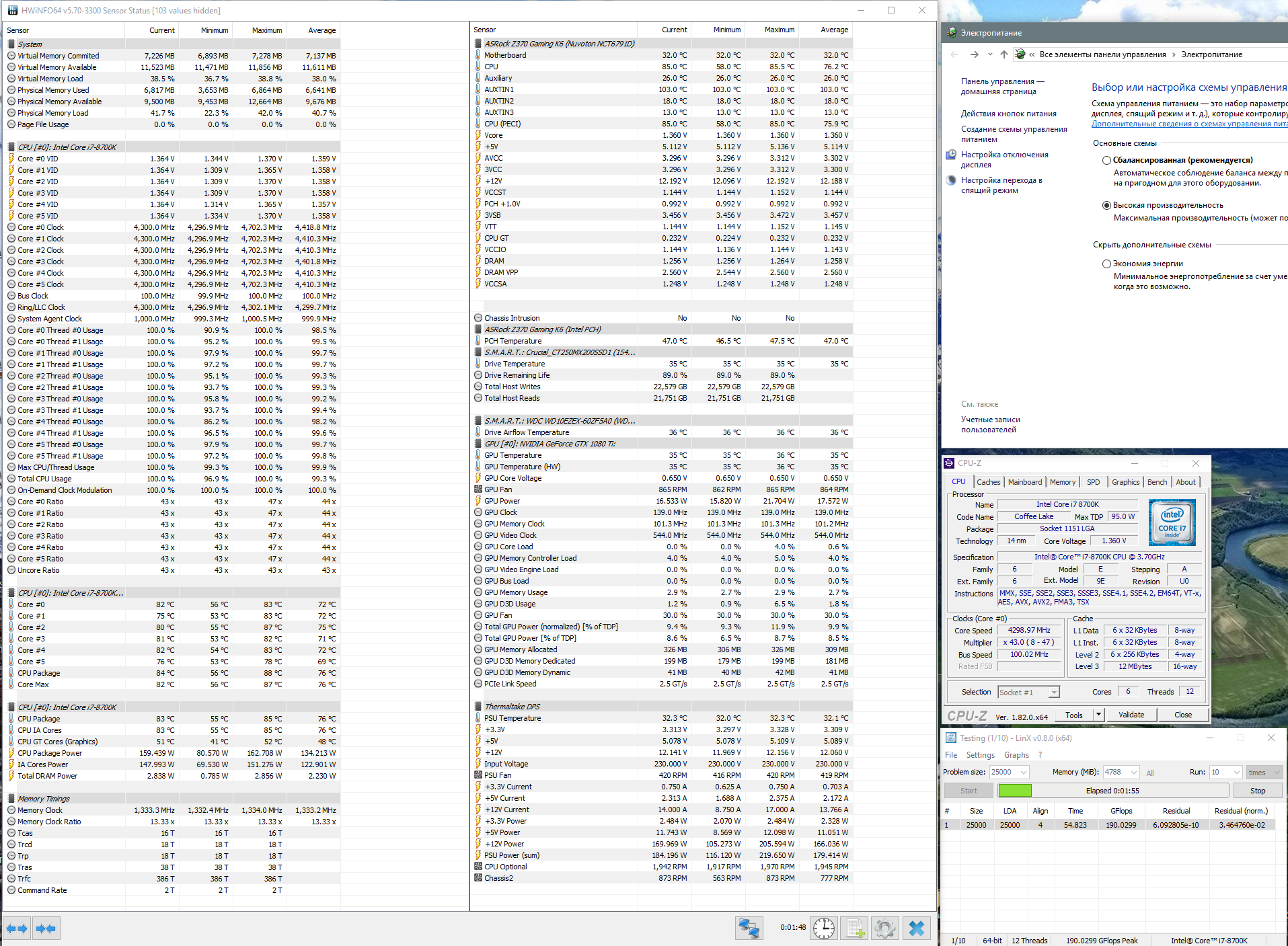
Task: Click the Back arrow in Электропитание window
Action: pyautogui.click(x=954, y=54)
